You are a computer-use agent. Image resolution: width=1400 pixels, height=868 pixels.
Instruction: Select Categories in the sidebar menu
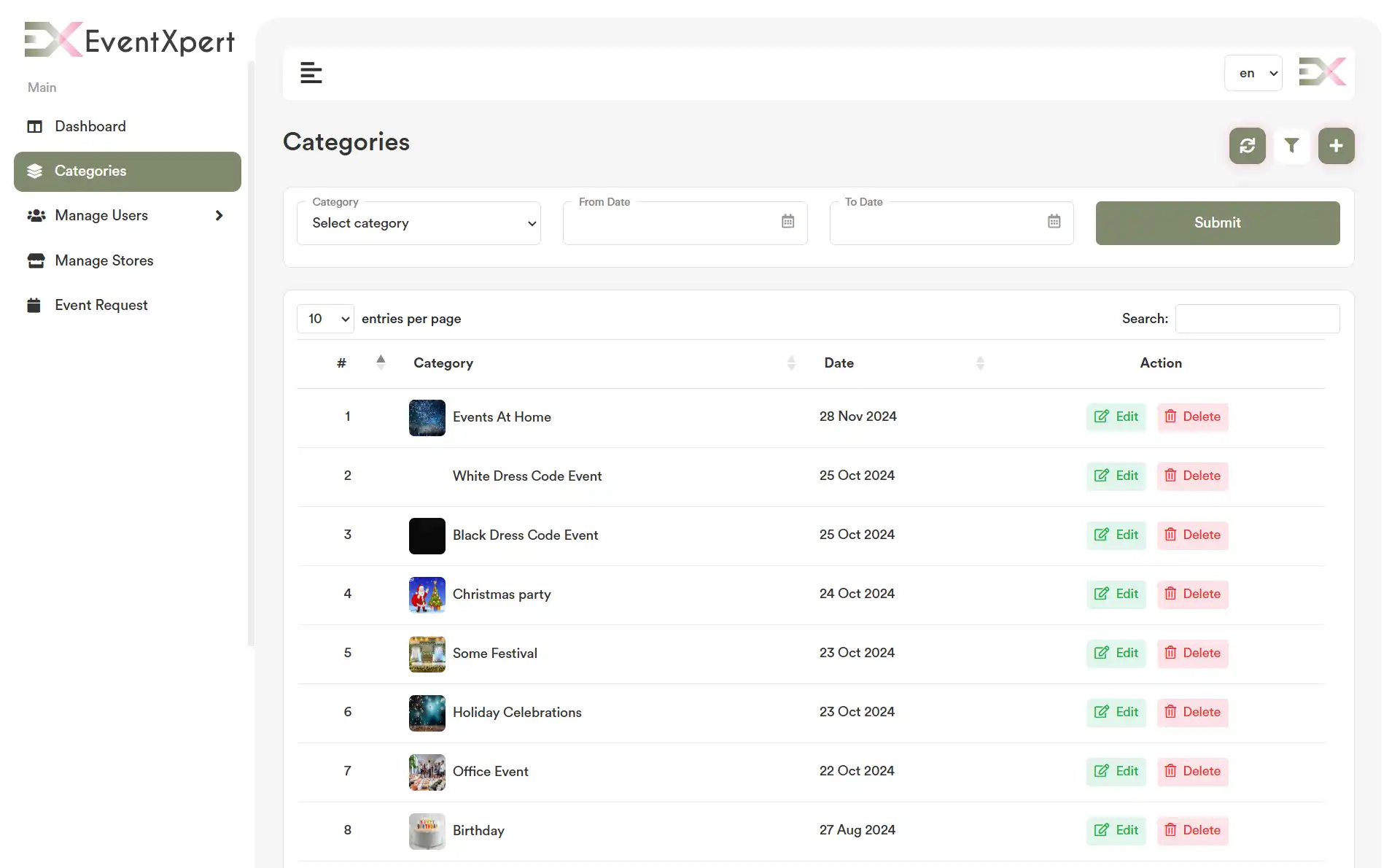(x=90, y=171)
